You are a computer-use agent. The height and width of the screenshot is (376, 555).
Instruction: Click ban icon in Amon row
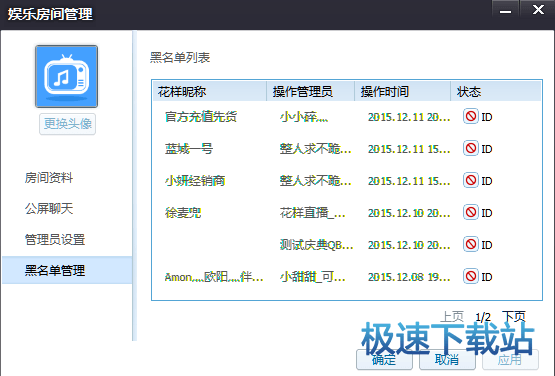(471, 276)
